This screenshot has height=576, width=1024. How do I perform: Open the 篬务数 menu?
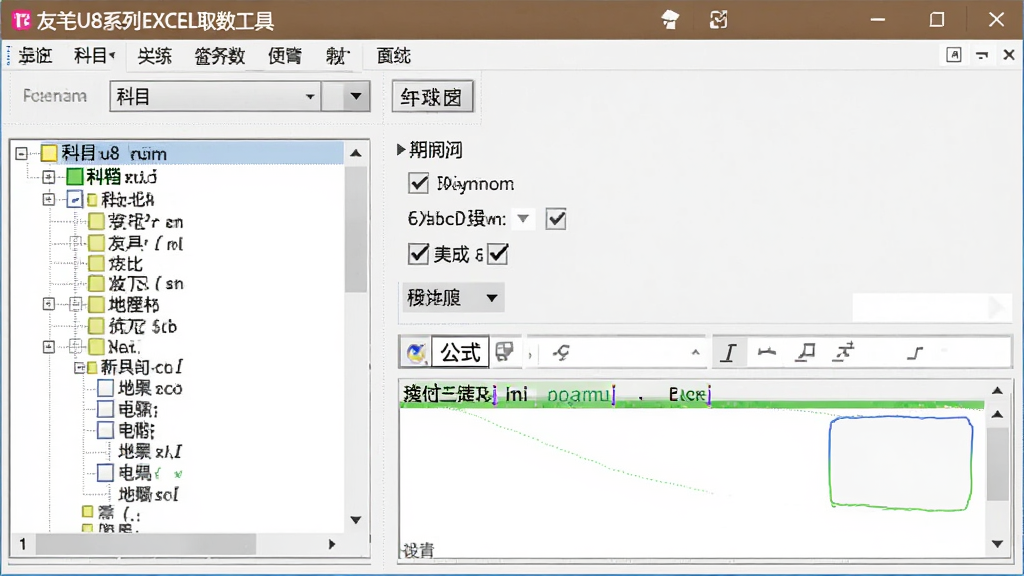[x=219, y=56]
